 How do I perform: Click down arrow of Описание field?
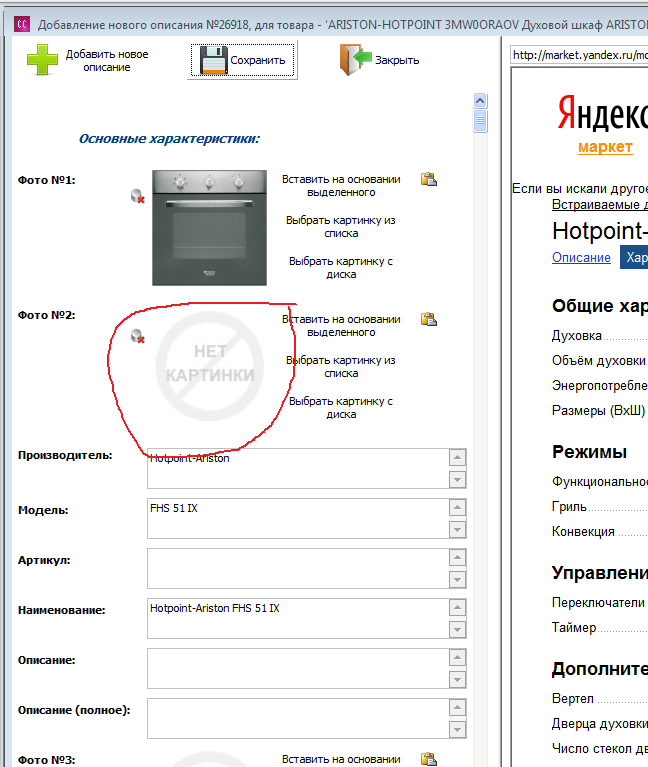click(457, 679)
